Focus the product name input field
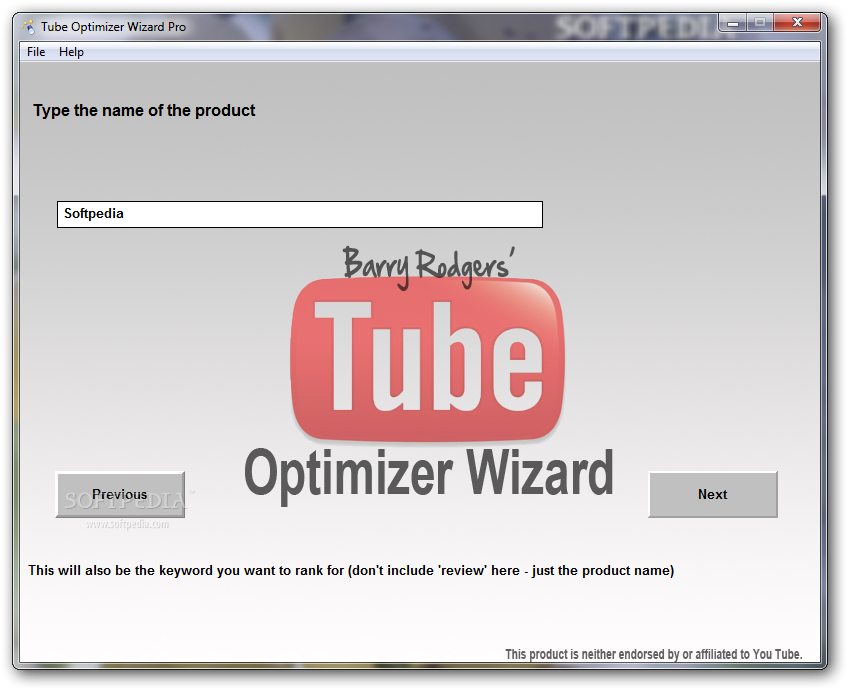 point(300,214)
